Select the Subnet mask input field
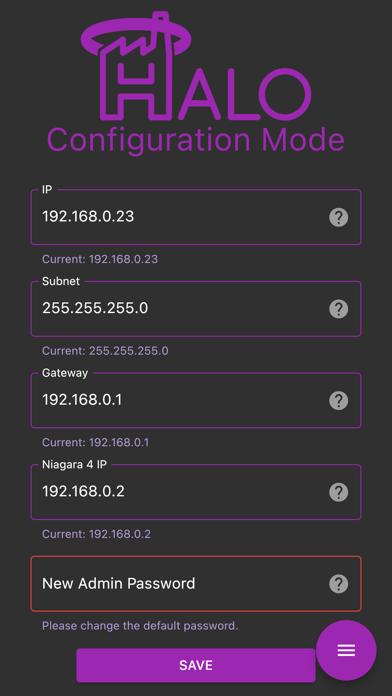This screenshot has height=696, width=392. coord(196,308)
